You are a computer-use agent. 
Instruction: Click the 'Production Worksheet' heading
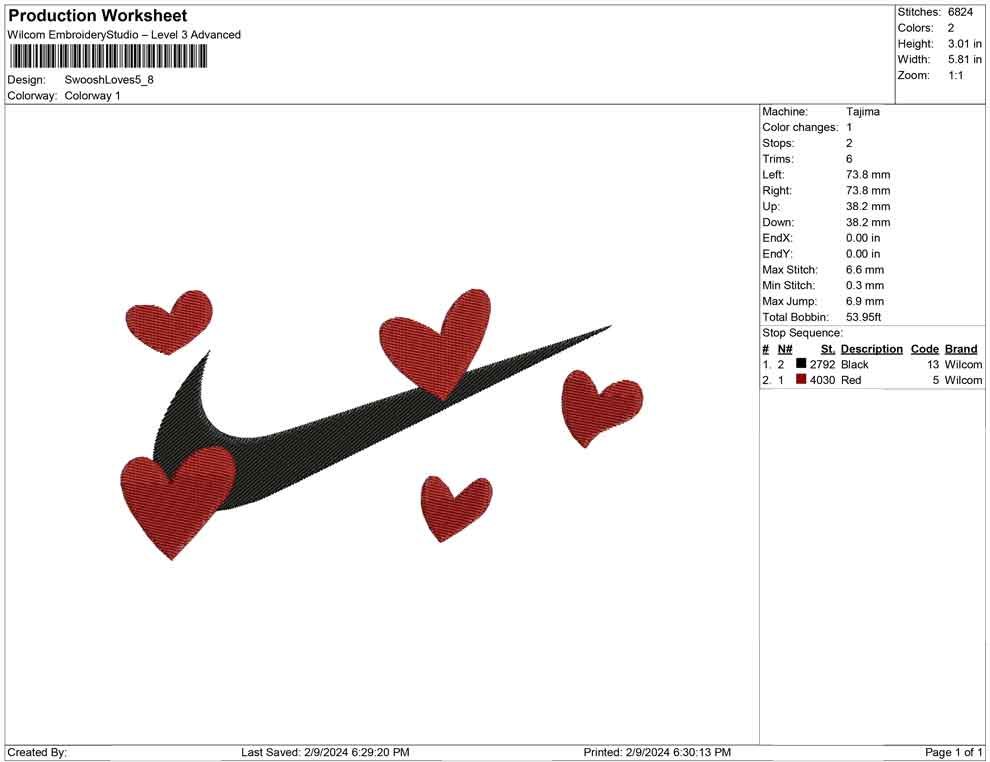97,16
